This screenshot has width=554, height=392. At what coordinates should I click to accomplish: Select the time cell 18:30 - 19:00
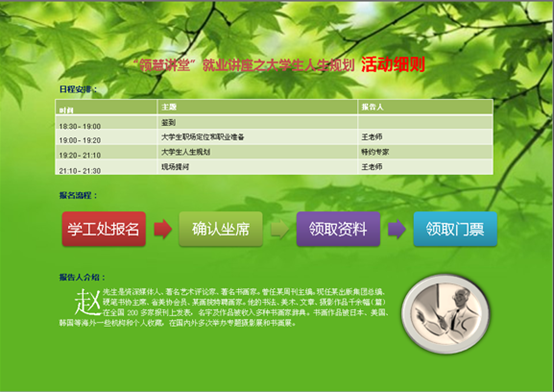[106, 122]
